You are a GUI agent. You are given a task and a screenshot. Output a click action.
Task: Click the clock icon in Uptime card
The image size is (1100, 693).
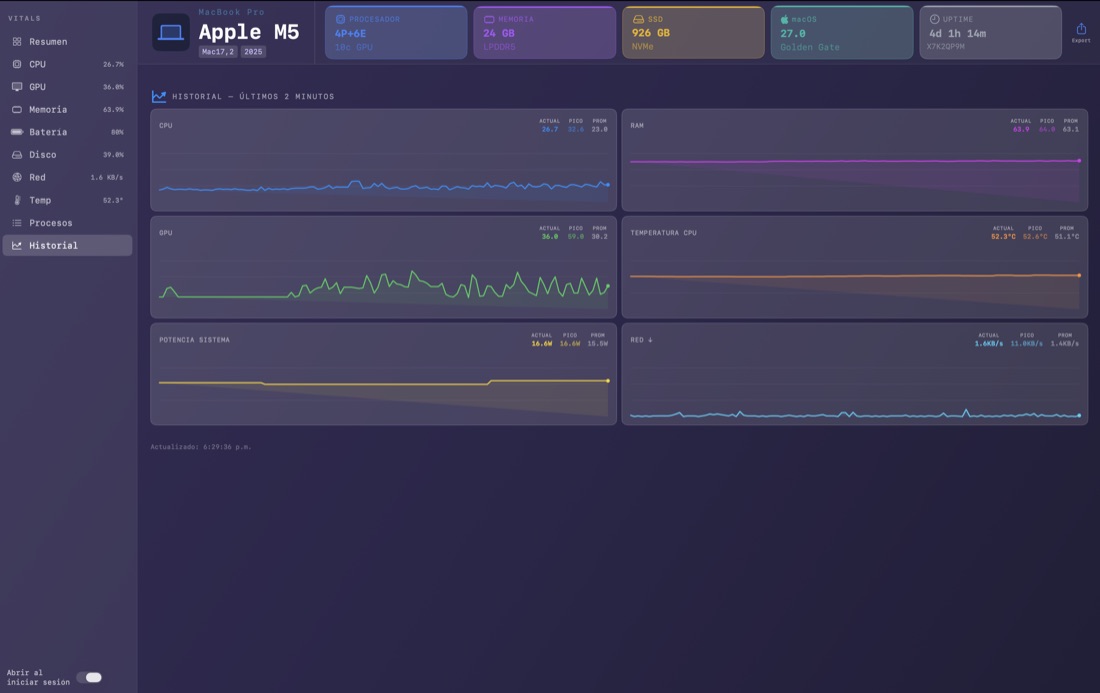(934, 20)
